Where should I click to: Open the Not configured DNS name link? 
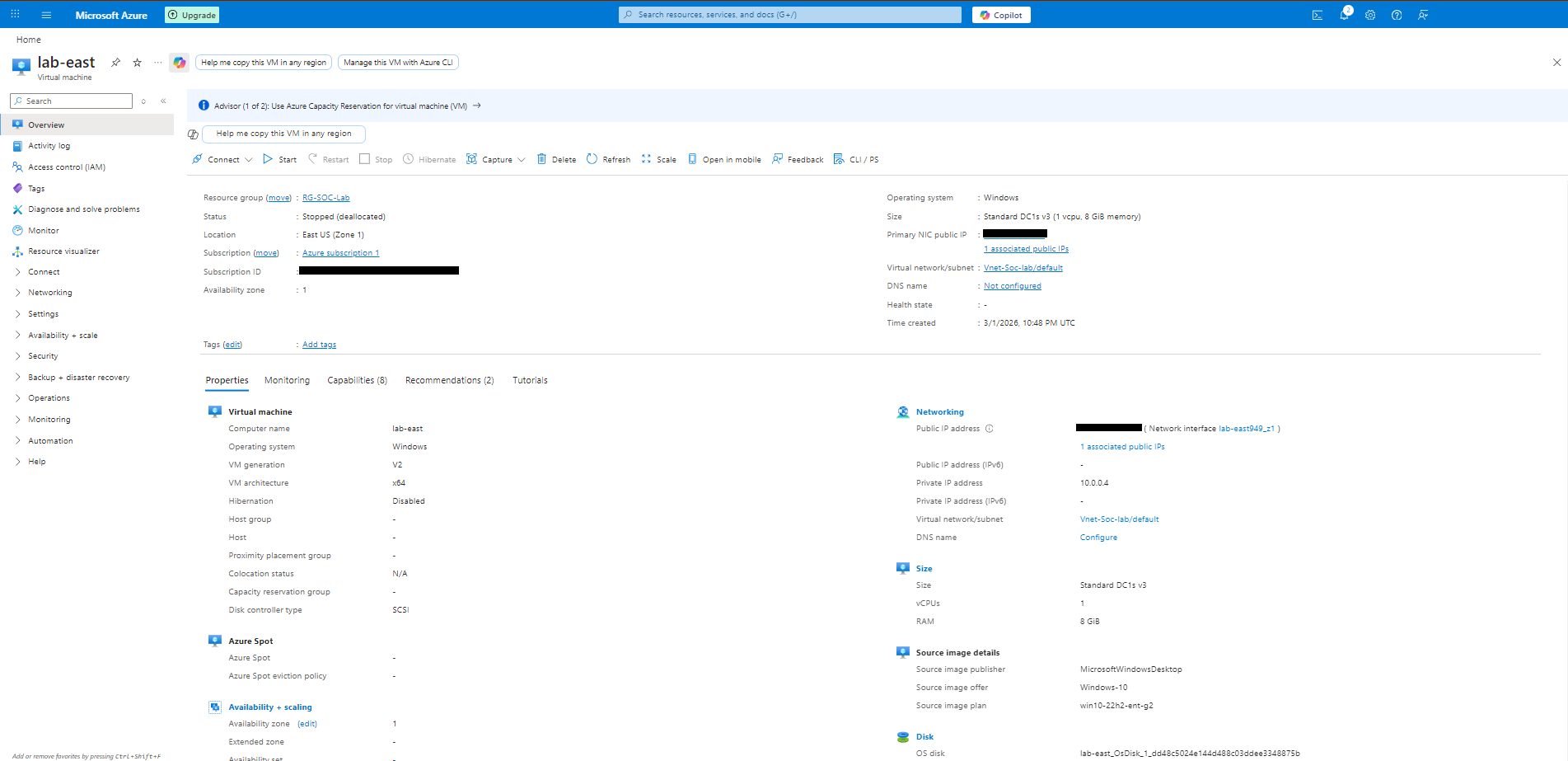point(1012,286)
